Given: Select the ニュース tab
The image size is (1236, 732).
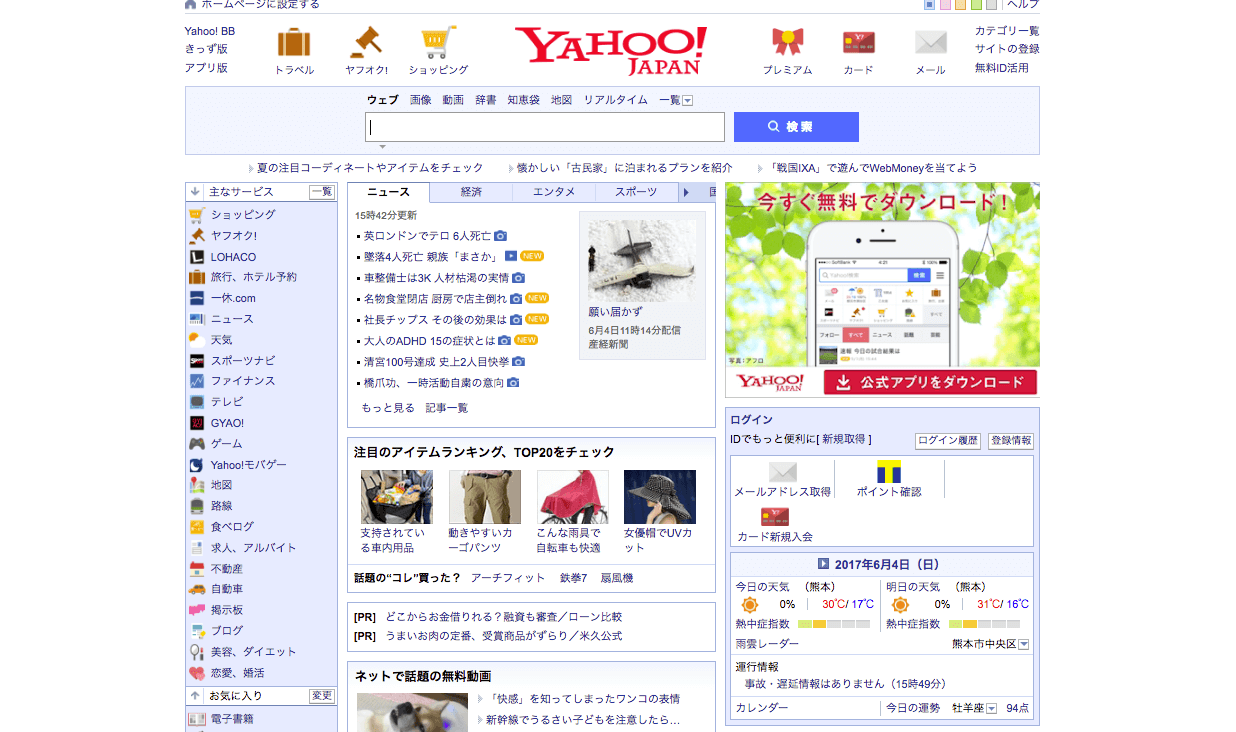Looking at the screenshot, I should 389,192.
